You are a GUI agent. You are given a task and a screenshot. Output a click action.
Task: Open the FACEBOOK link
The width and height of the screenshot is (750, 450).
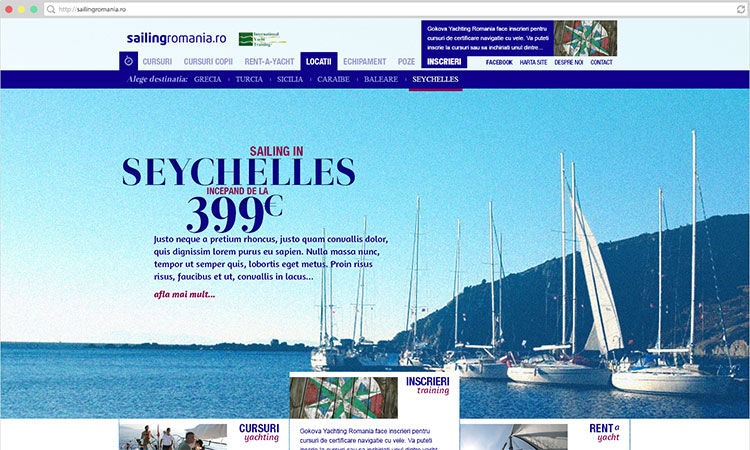point(499,62)
